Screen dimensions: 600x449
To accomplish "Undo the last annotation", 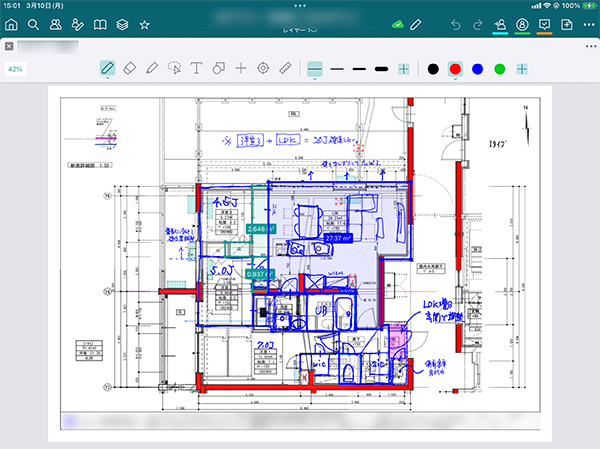I will point(457,24).
